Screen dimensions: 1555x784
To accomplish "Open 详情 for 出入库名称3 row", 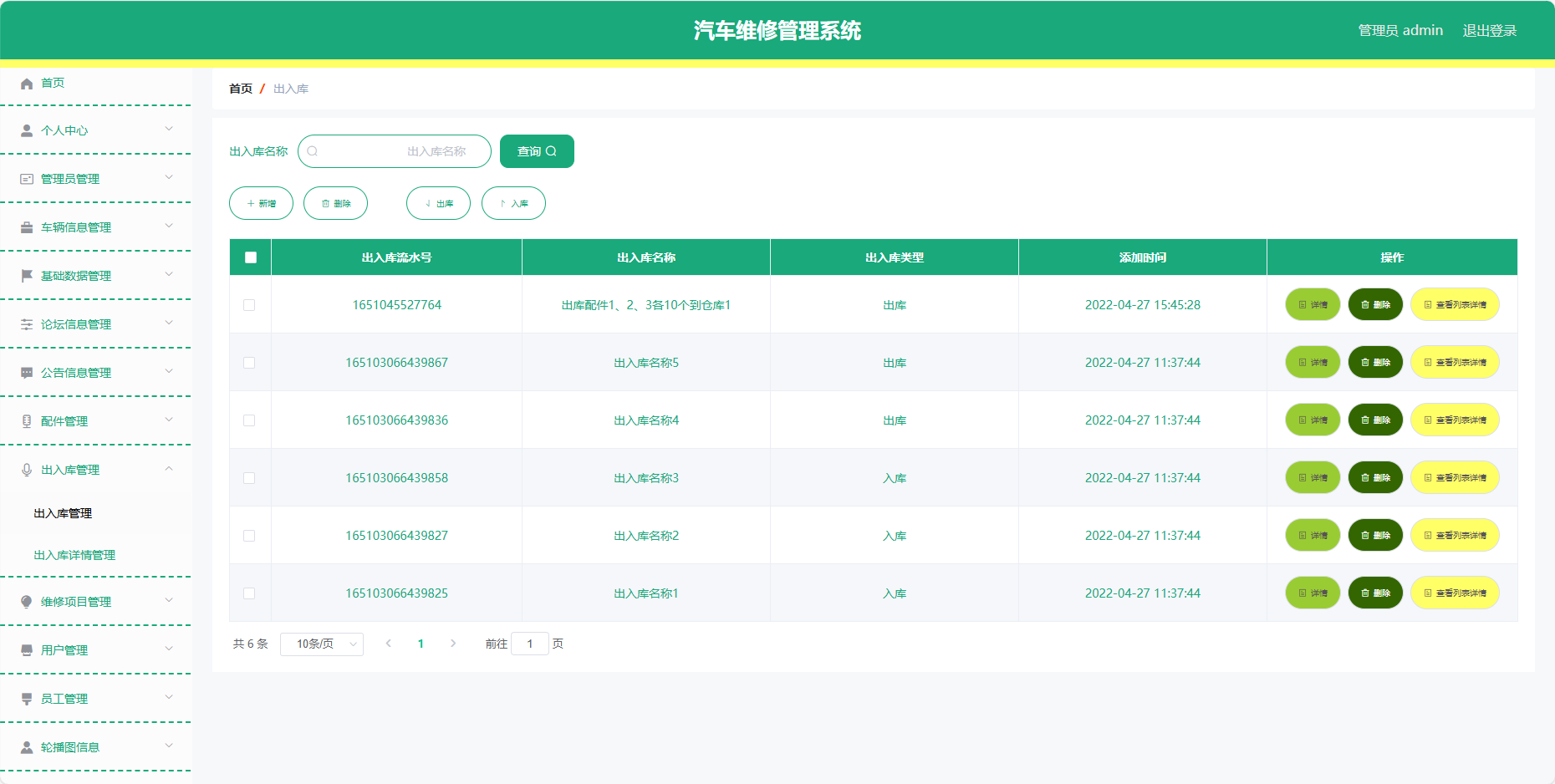I will tap(1313, 478).
